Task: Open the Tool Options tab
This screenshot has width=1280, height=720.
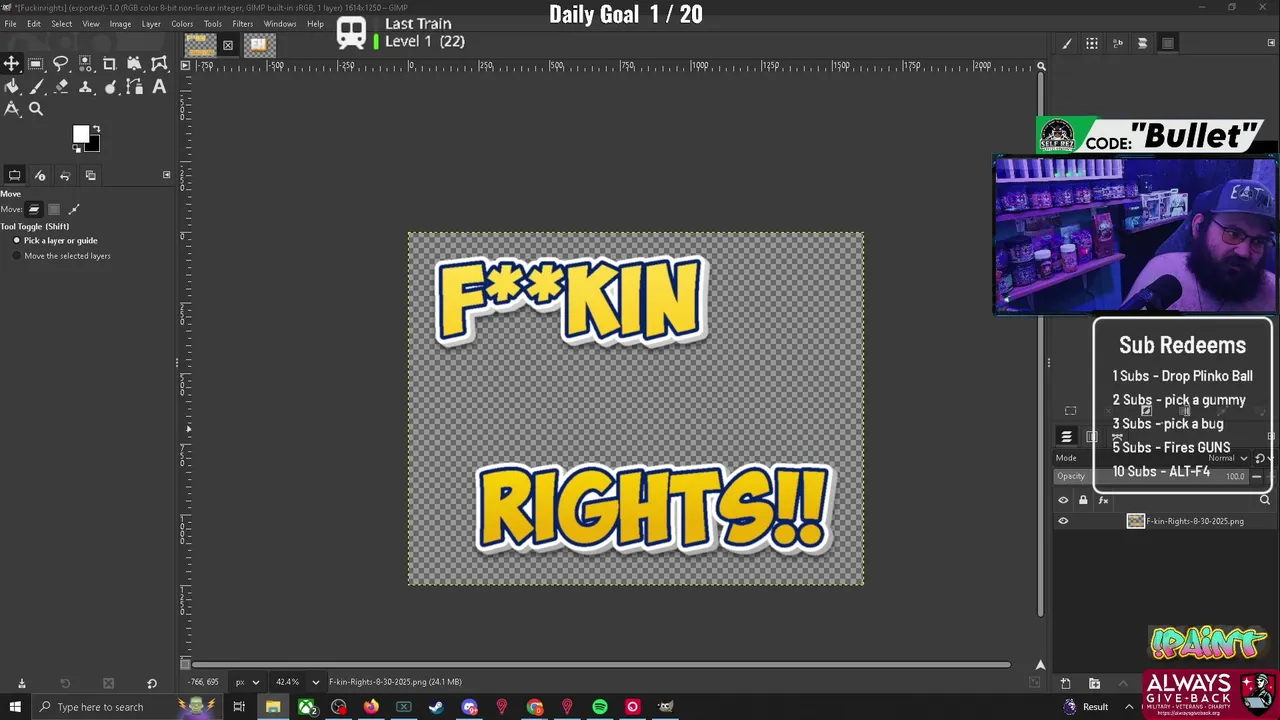Action: click(x=15, y=175)
